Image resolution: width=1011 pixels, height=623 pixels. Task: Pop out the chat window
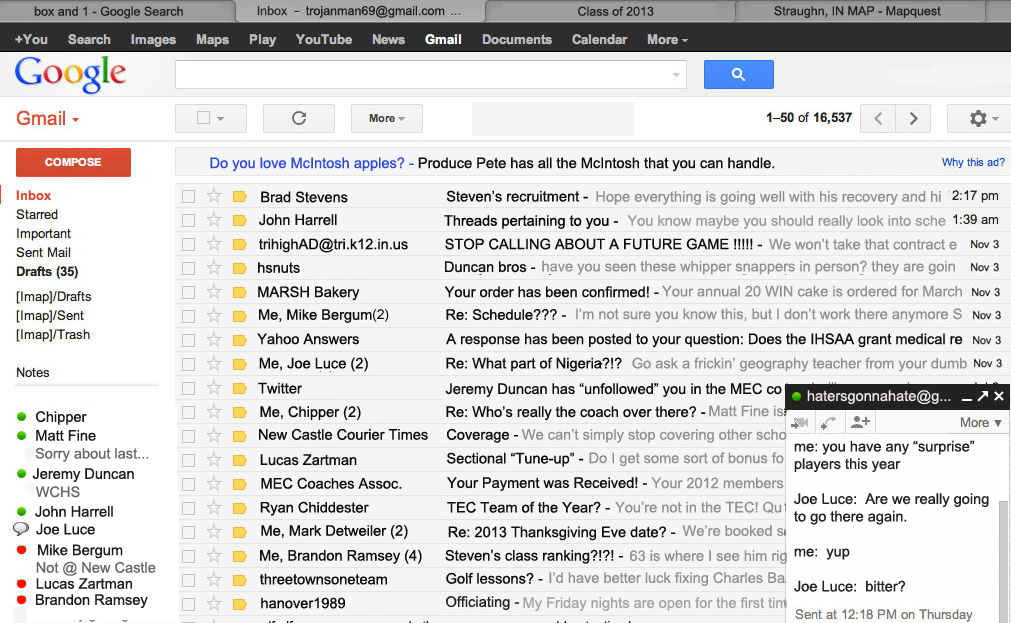pos(983,396)
